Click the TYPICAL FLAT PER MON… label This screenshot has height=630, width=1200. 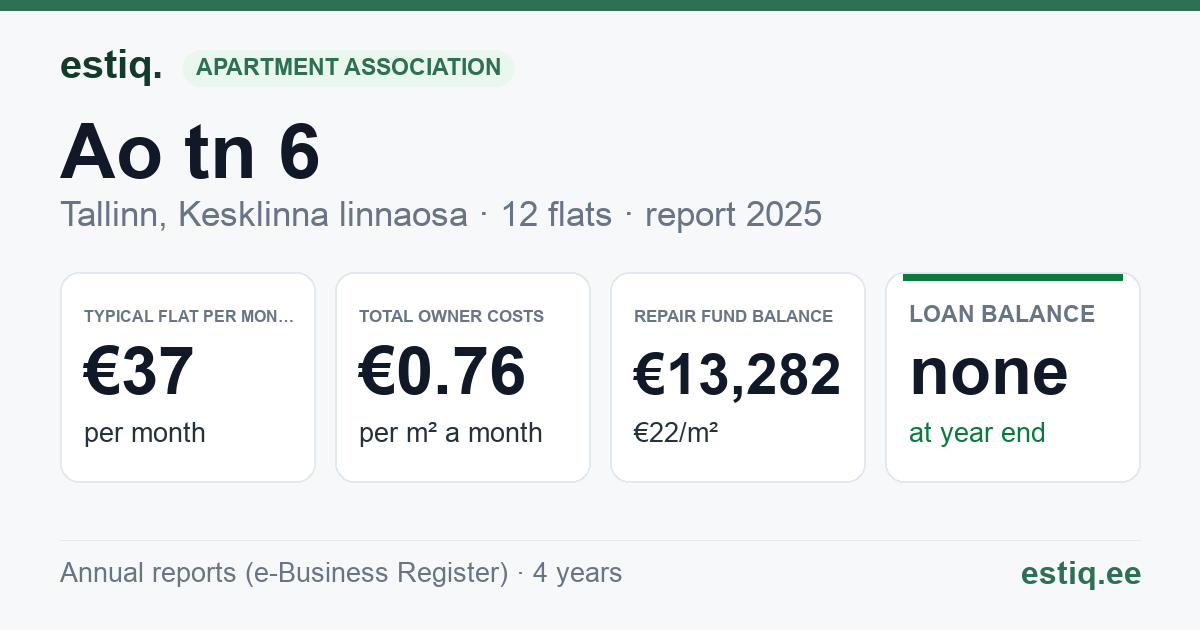(x=189, y=316)
